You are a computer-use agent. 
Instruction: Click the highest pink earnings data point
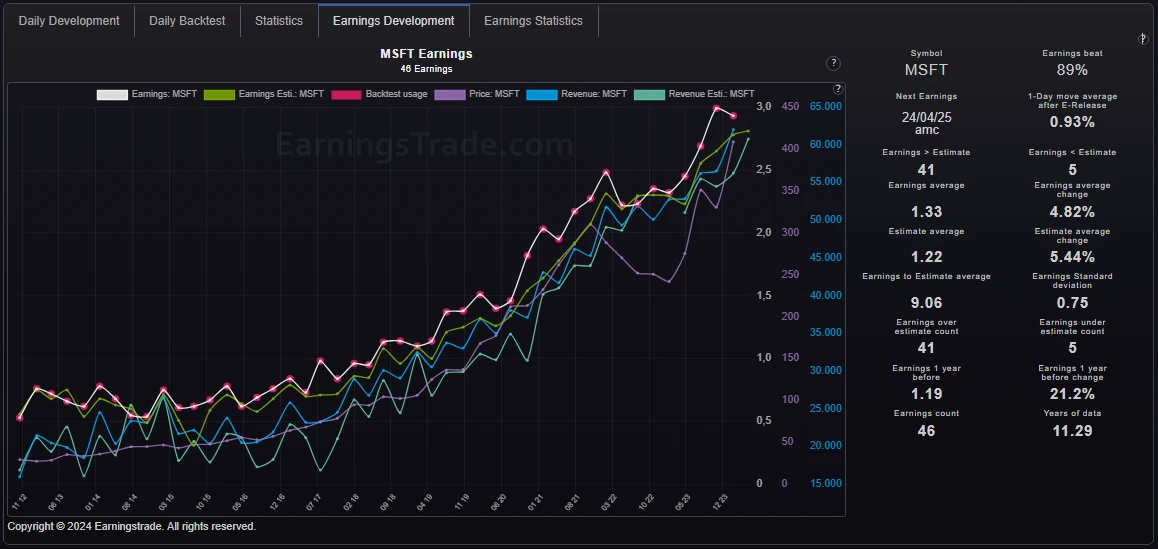716,108
